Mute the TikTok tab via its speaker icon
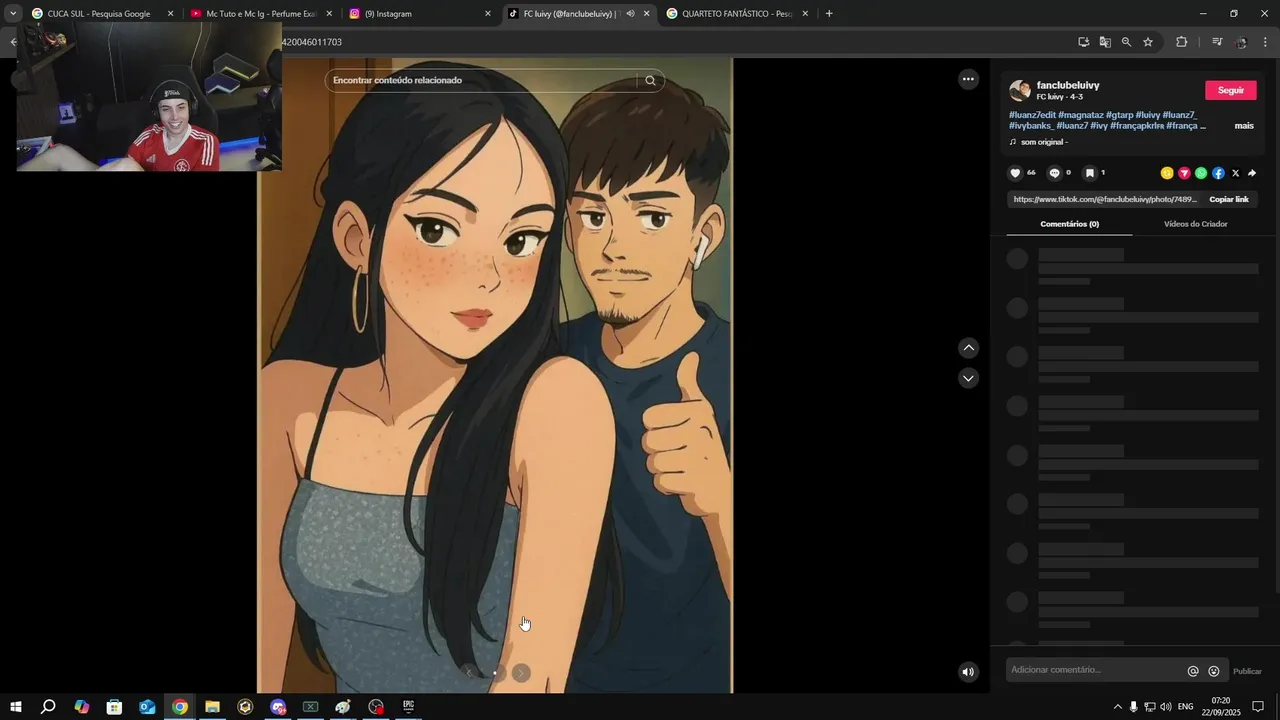This screenshot has height=720, width=1280. coord(630,14)
